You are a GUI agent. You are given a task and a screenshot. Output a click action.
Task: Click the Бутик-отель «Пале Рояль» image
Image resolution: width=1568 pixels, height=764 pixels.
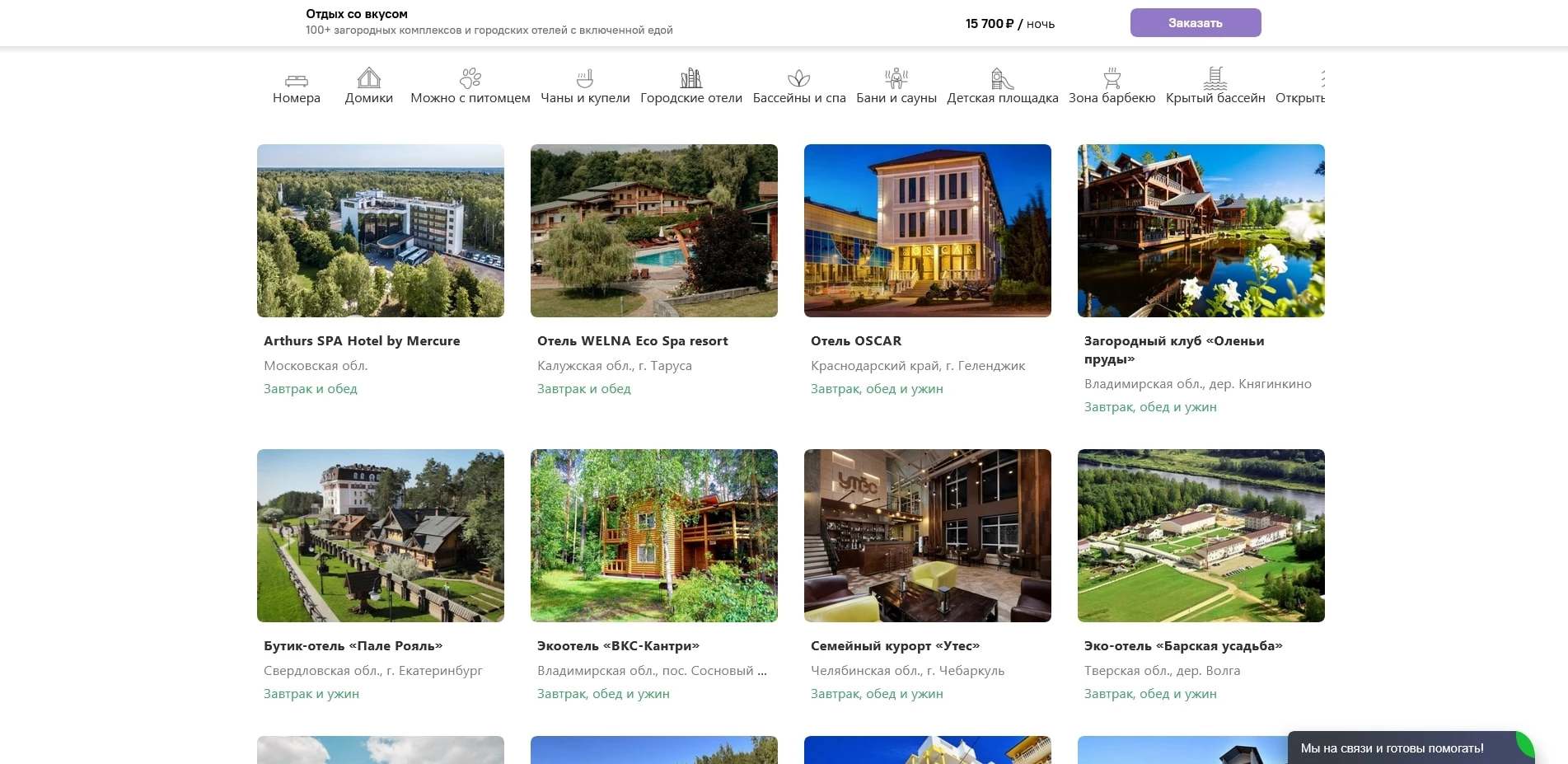(x=381, y=536)
